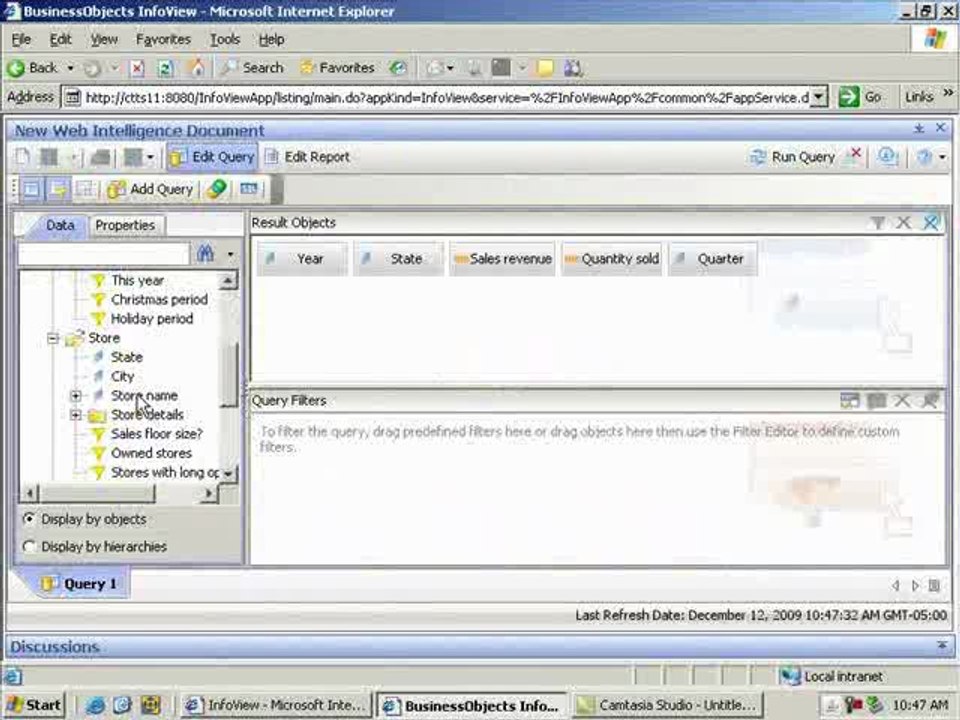Click Result Objects remove icon

(x=904, y=223)
